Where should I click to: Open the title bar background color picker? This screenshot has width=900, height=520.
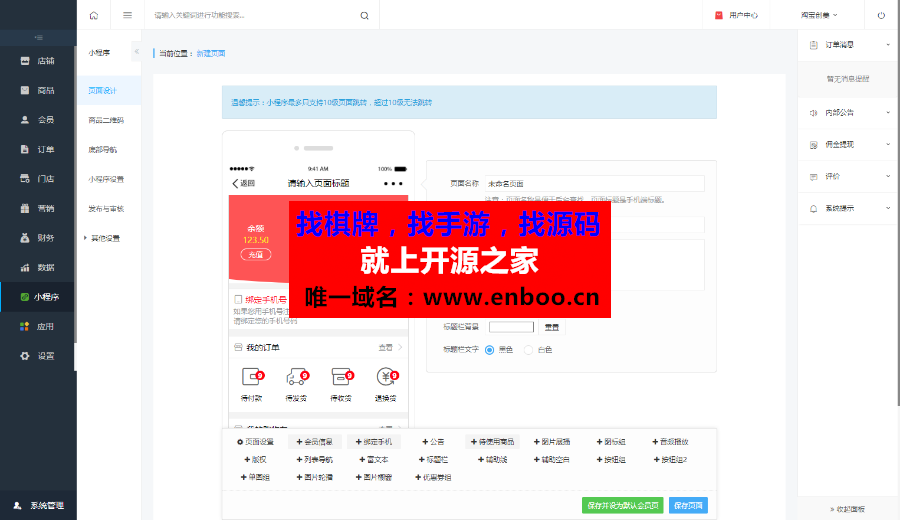click(511, 327)
